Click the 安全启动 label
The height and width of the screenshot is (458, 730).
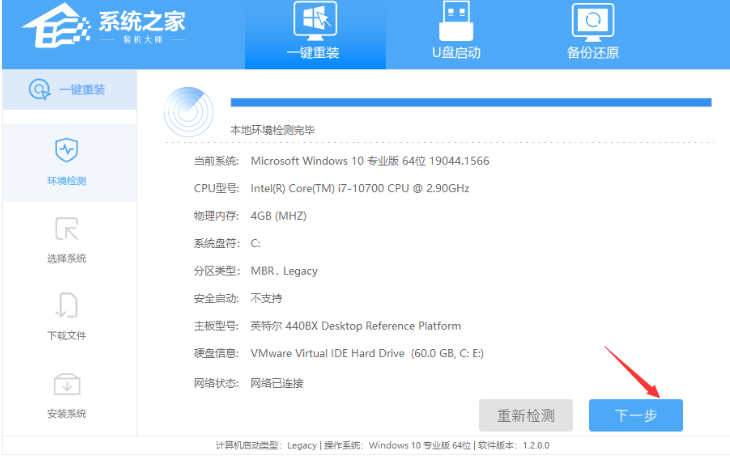pyautogui.click(x=216, y=298)
